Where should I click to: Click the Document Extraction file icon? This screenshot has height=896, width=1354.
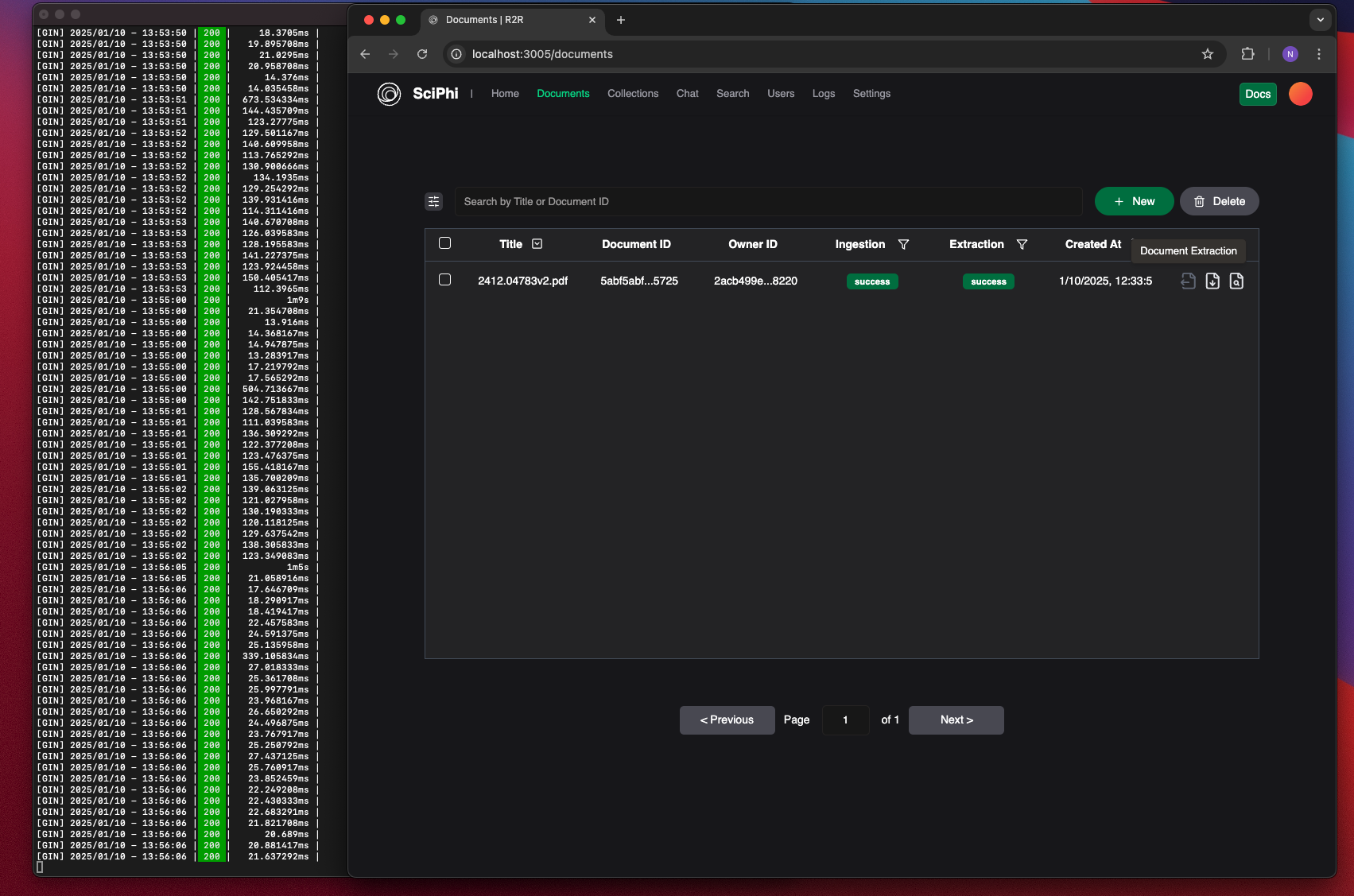(x=1188, y=281)
